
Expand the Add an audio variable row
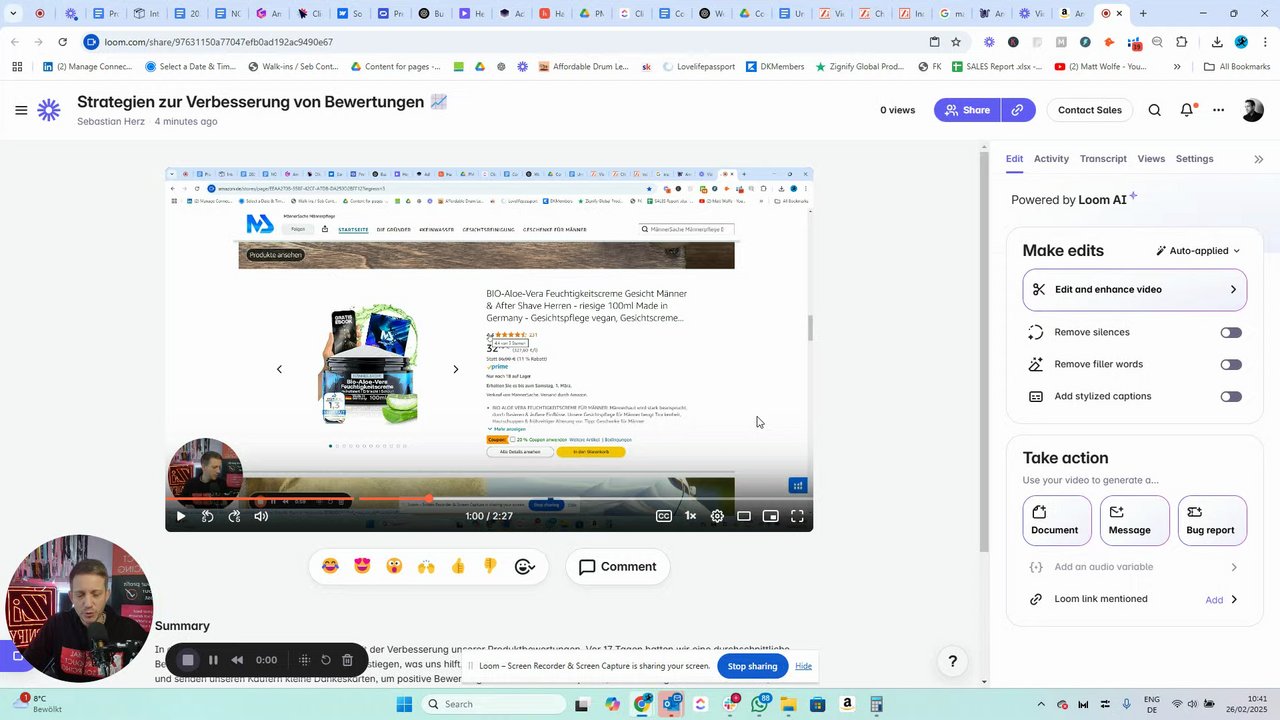click(1135, 567)
